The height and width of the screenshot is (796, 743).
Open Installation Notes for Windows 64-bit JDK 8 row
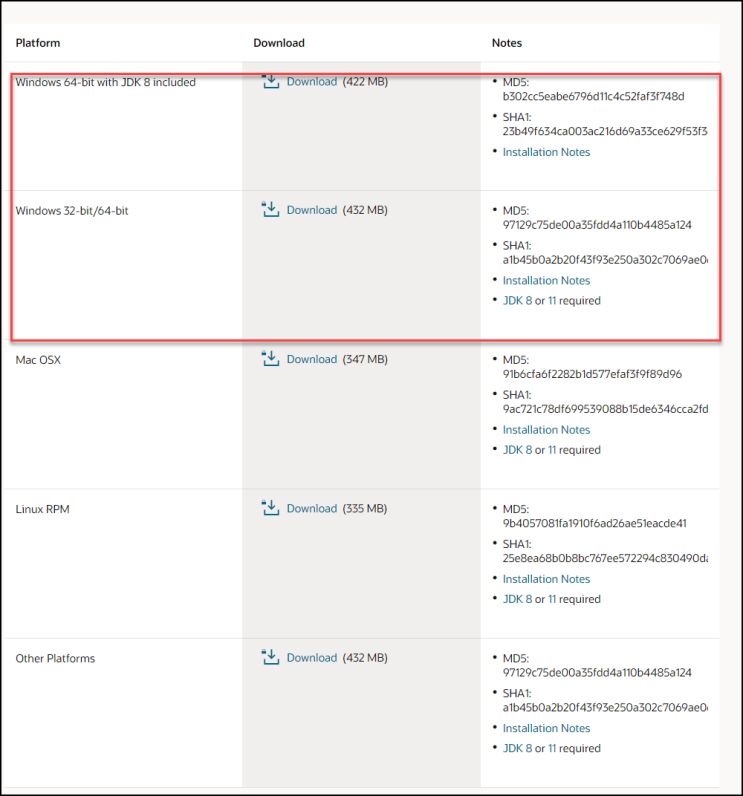[546, 152]
